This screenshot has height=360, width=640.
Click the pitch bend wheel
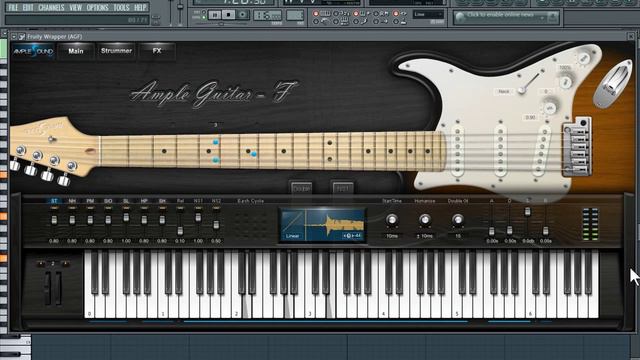point(48,288)
